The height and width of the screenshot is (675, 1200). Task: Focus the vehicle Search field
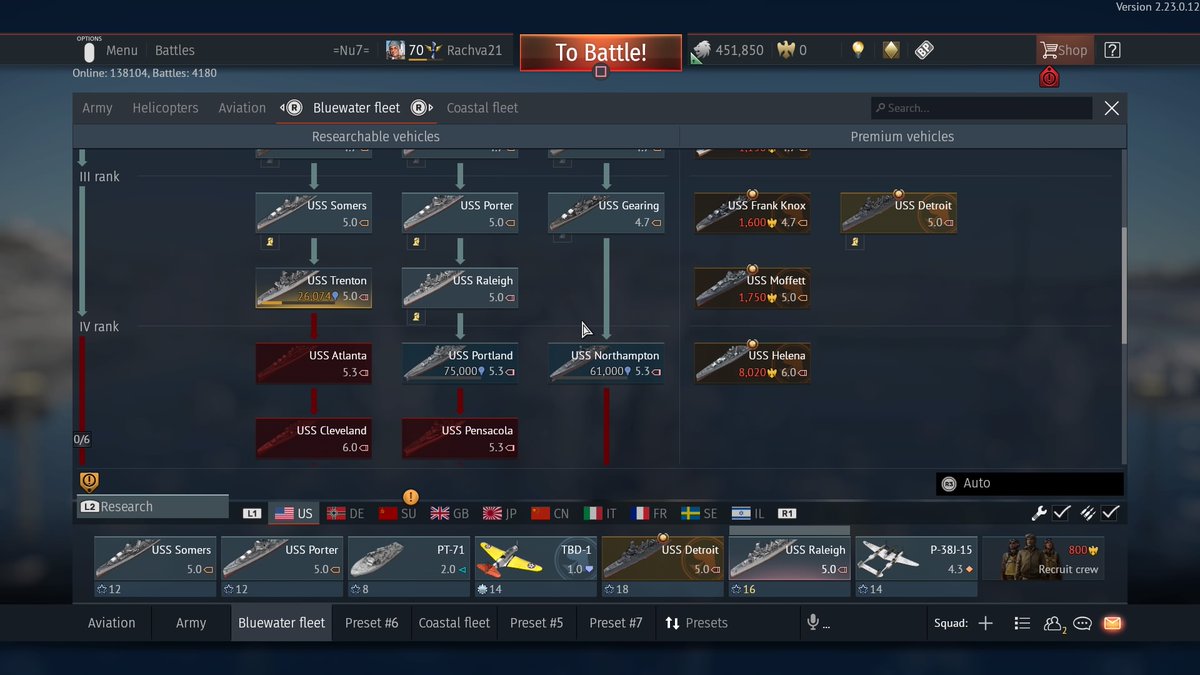(x=981, y=108)
